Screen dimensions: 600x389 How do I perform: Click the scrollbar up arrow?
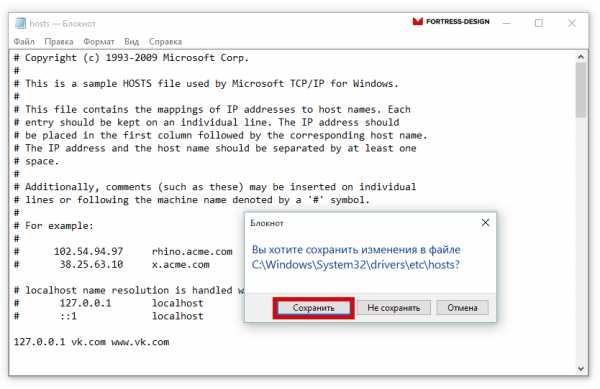click(x=580, y=57)
